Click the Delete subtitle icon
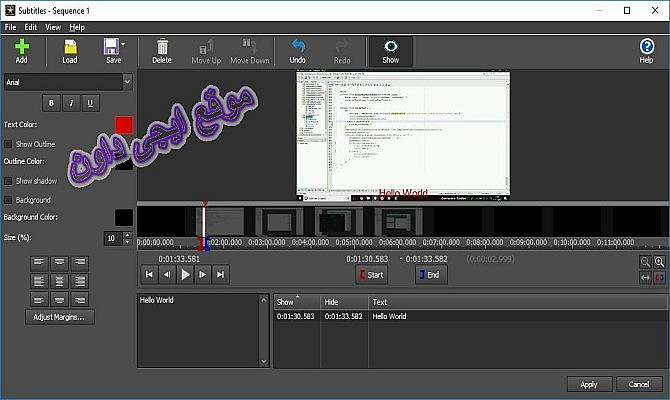 (162, 46)
